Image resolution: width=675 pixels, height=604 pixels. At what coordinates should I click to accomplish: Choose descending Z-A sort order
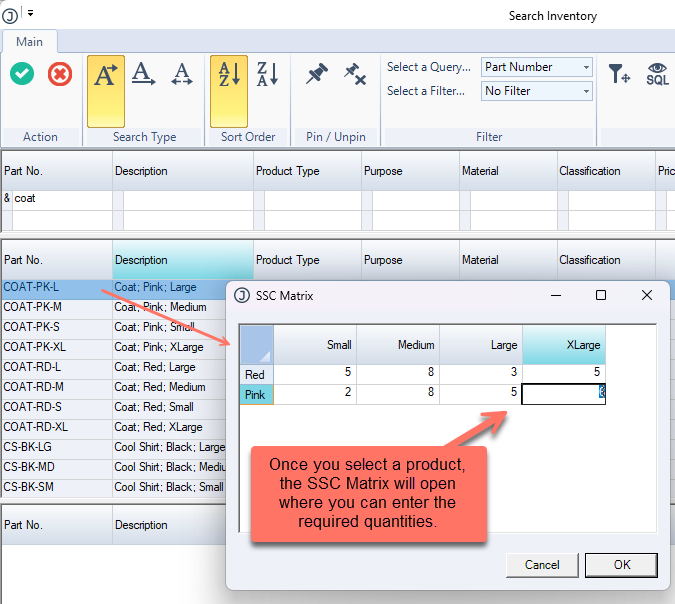pyautogui.click(x=267, y=74)
